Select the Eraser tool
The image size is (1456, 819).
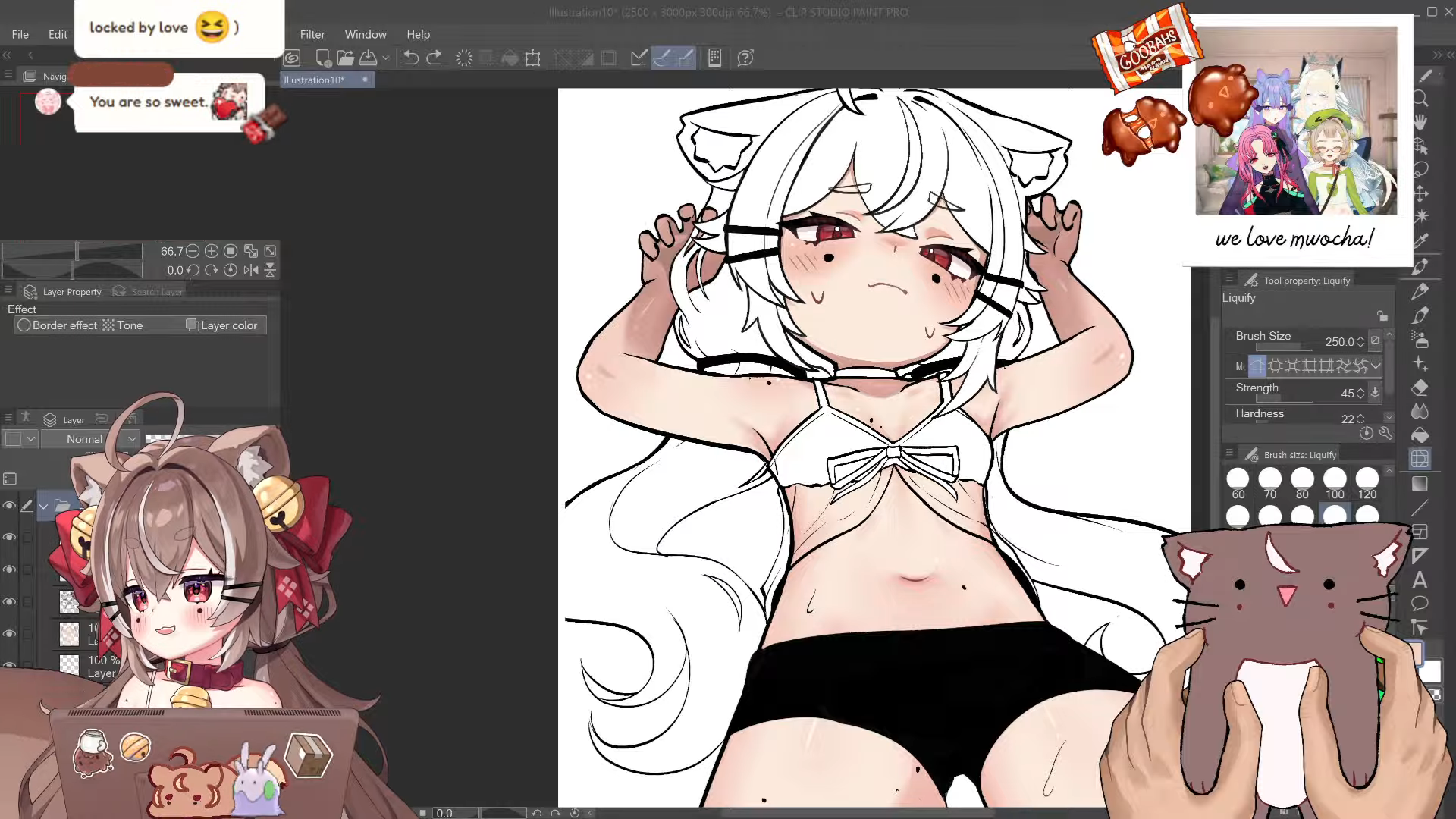click(x=1420, y=388)
